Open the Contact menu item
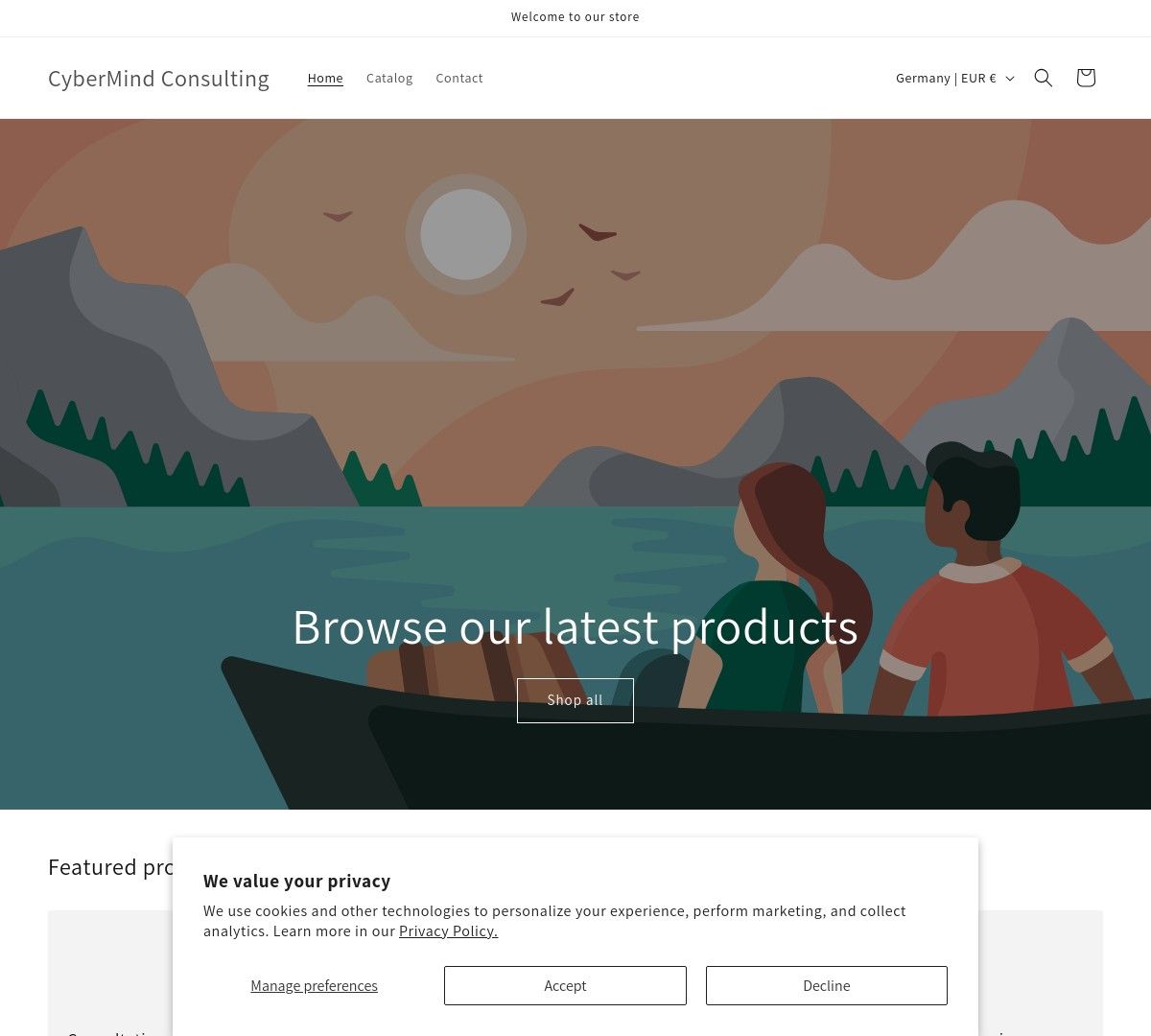The height and width of the screenshot is (1036, 1151). click(x=459, y=78)
